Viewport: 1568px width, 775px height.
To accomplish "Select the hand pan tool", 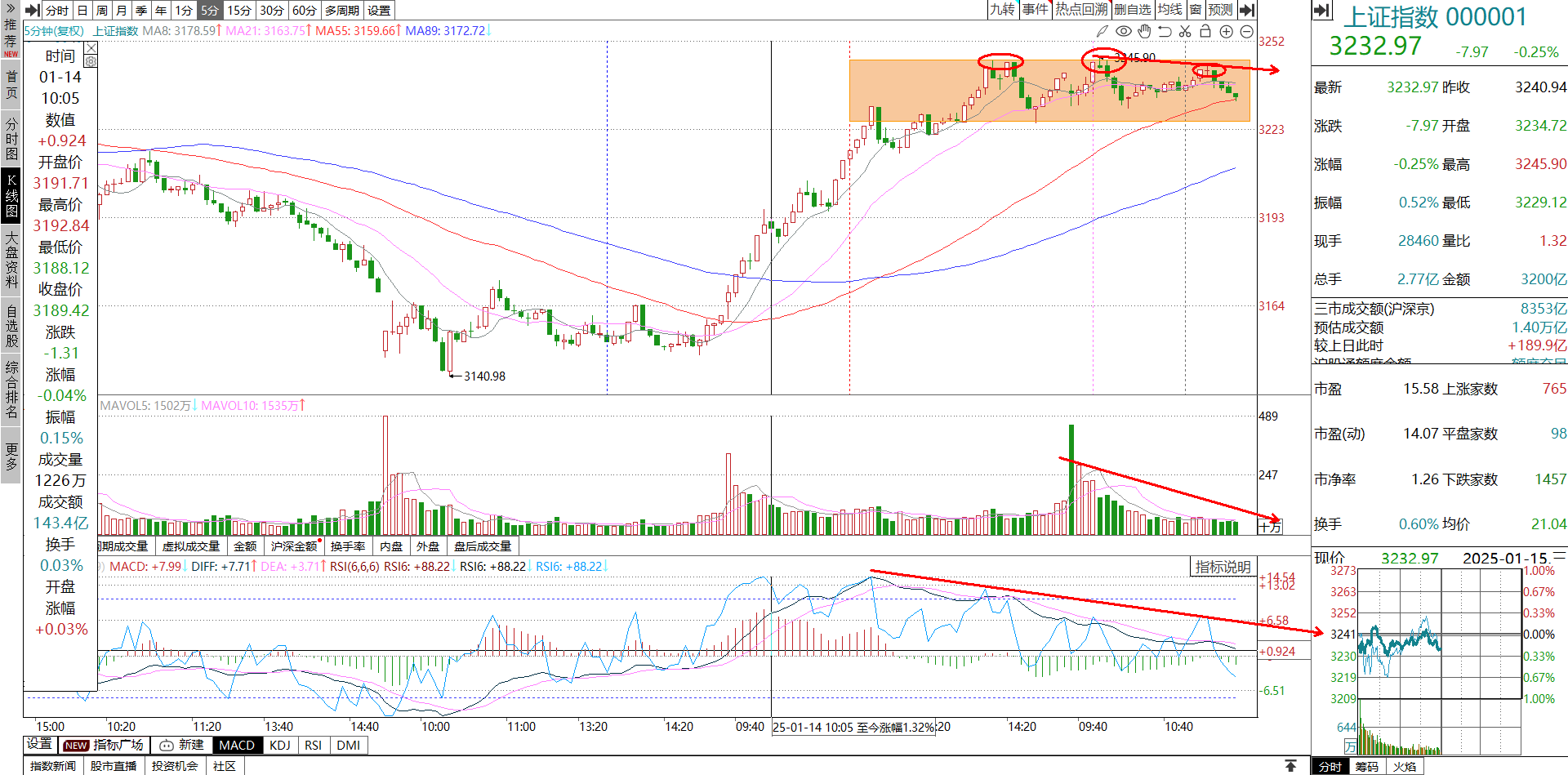I will click(x=1144, y=31).
